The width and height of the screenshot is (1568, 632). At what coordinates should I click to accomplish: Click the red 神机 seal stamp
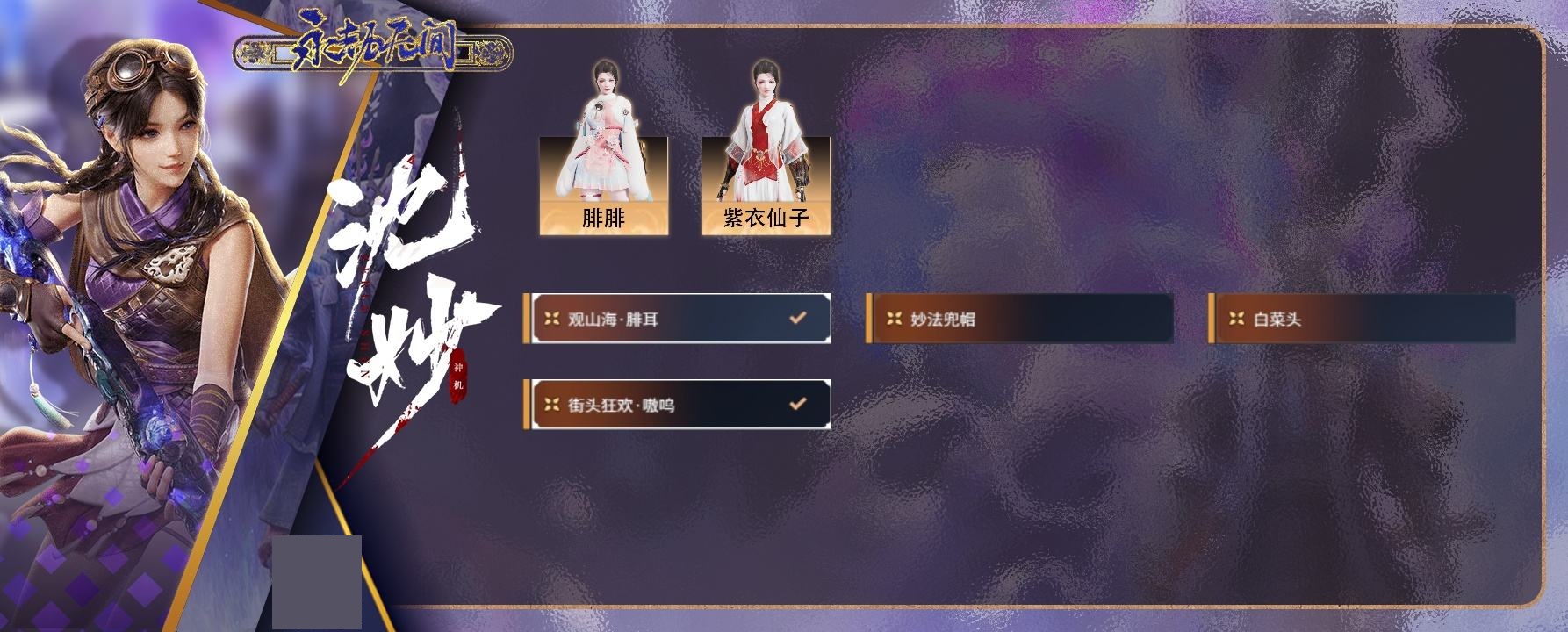456,378
